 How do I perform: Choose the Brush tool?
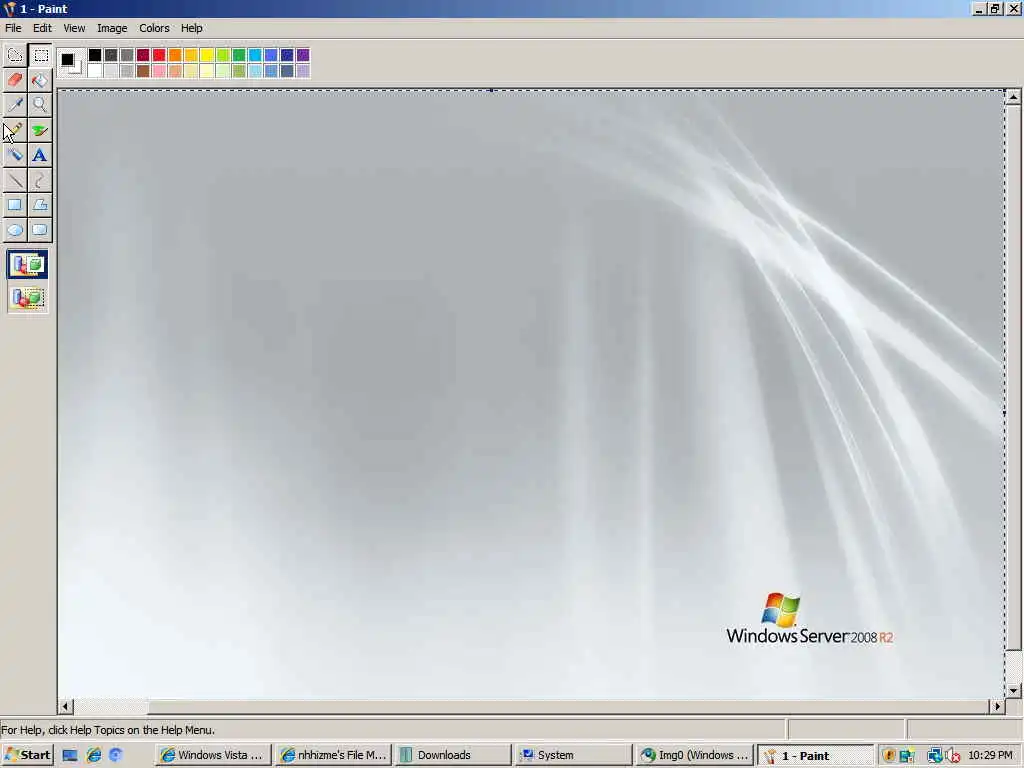40,130
